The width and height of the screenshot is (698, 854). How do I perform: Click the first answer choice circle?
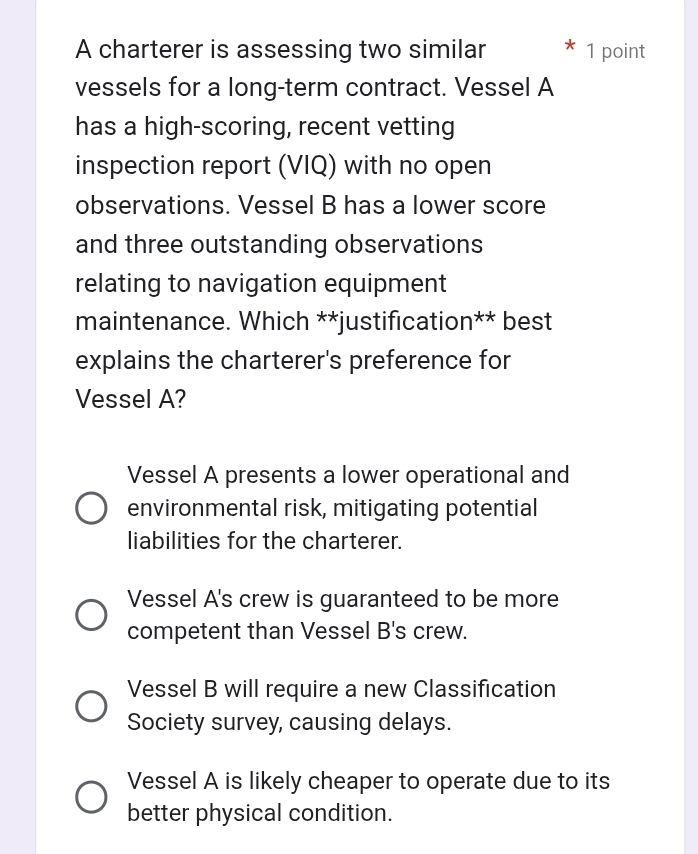click(x=91, y=508)
